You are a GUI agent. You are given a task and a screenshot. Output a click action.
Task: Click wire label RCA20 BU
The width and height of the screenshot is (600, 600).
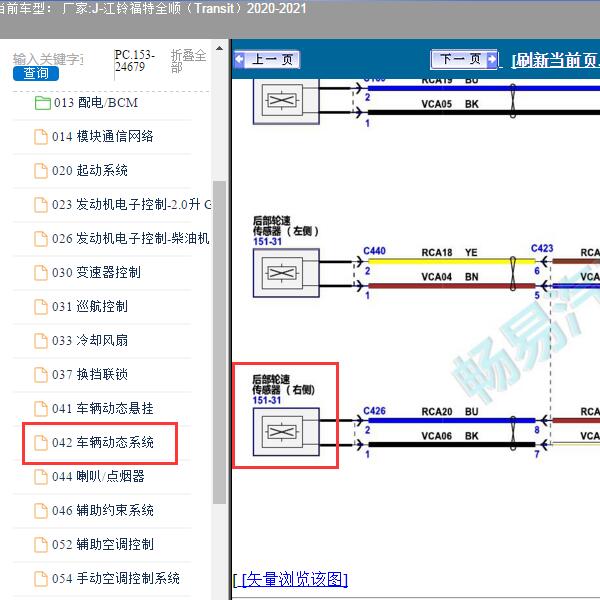point(450,412)
